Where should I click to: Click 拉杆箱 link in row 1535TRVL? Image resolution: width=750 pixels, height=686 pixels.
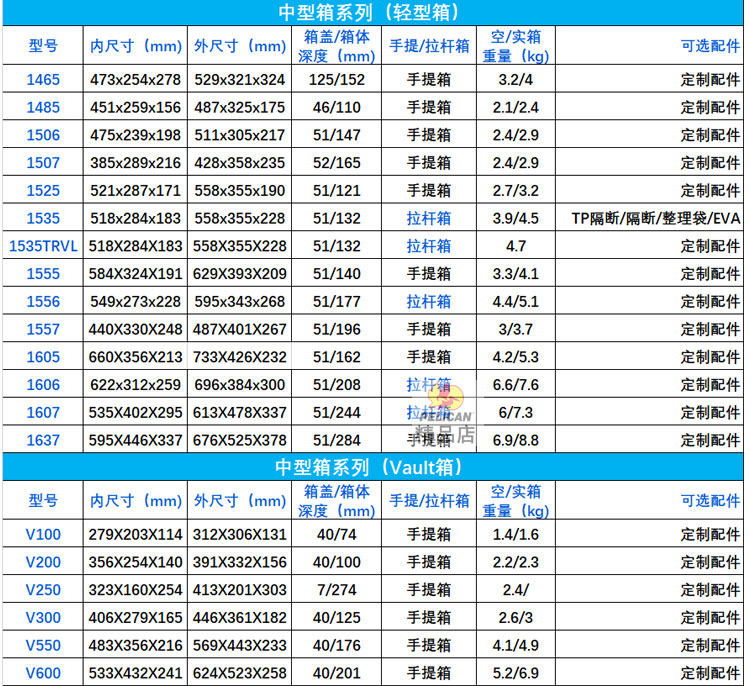click(429, 246)
